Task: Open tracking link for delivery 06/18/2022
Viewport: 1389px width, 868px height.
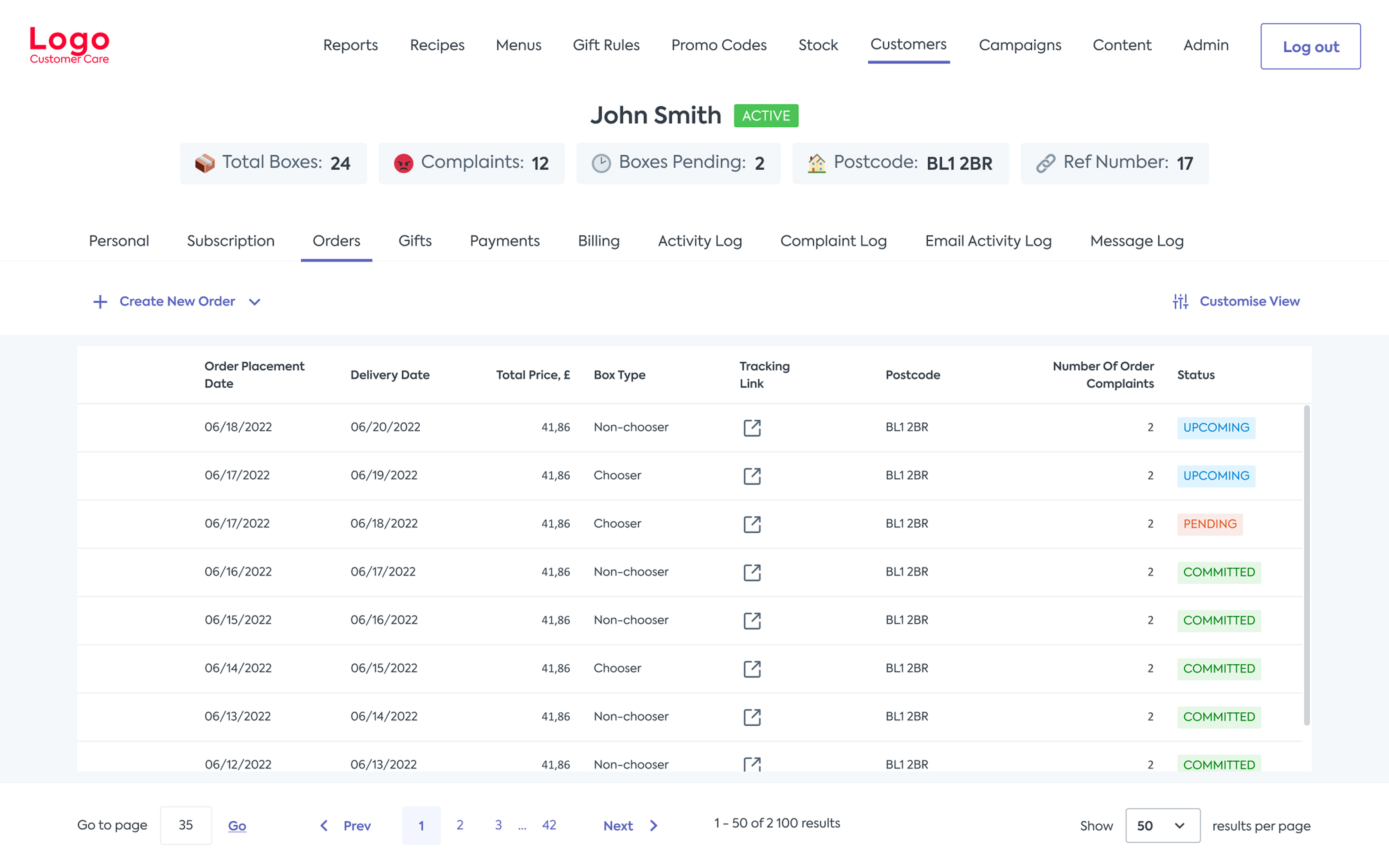Action: pyautogui.click(x=752, y=524)
